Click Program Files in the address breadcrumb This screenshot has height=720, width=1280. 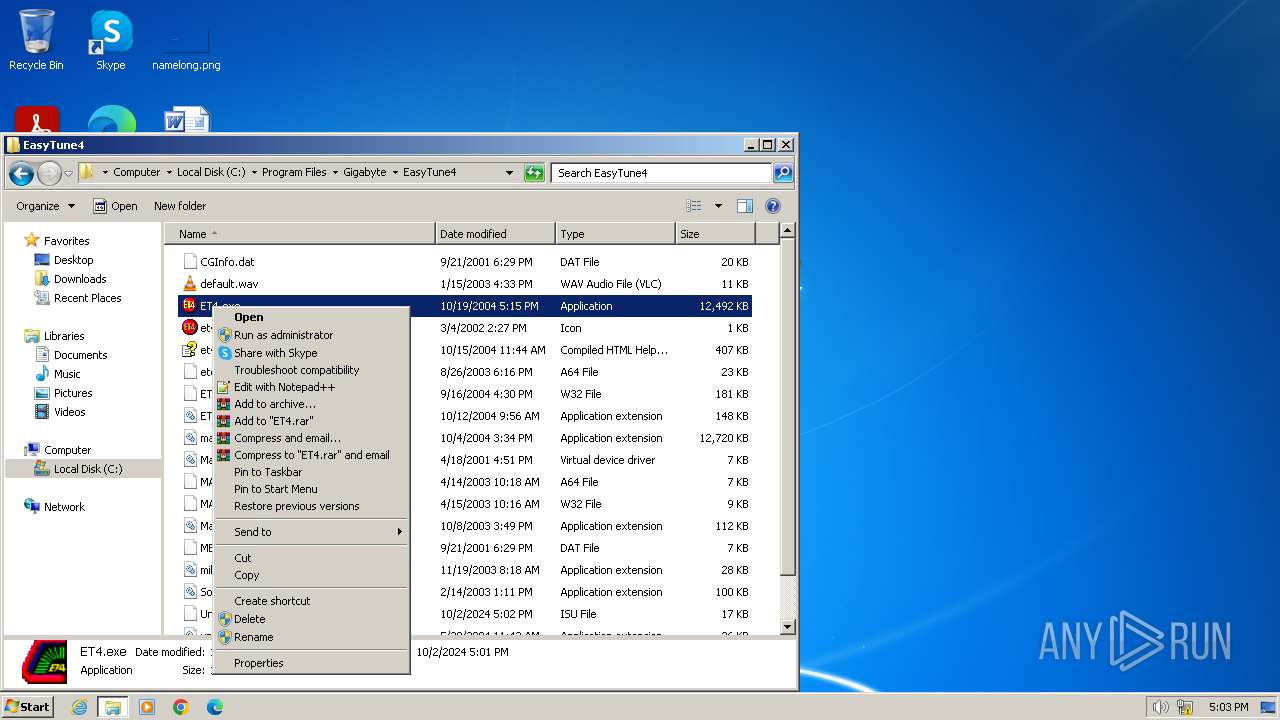[294, 172]
